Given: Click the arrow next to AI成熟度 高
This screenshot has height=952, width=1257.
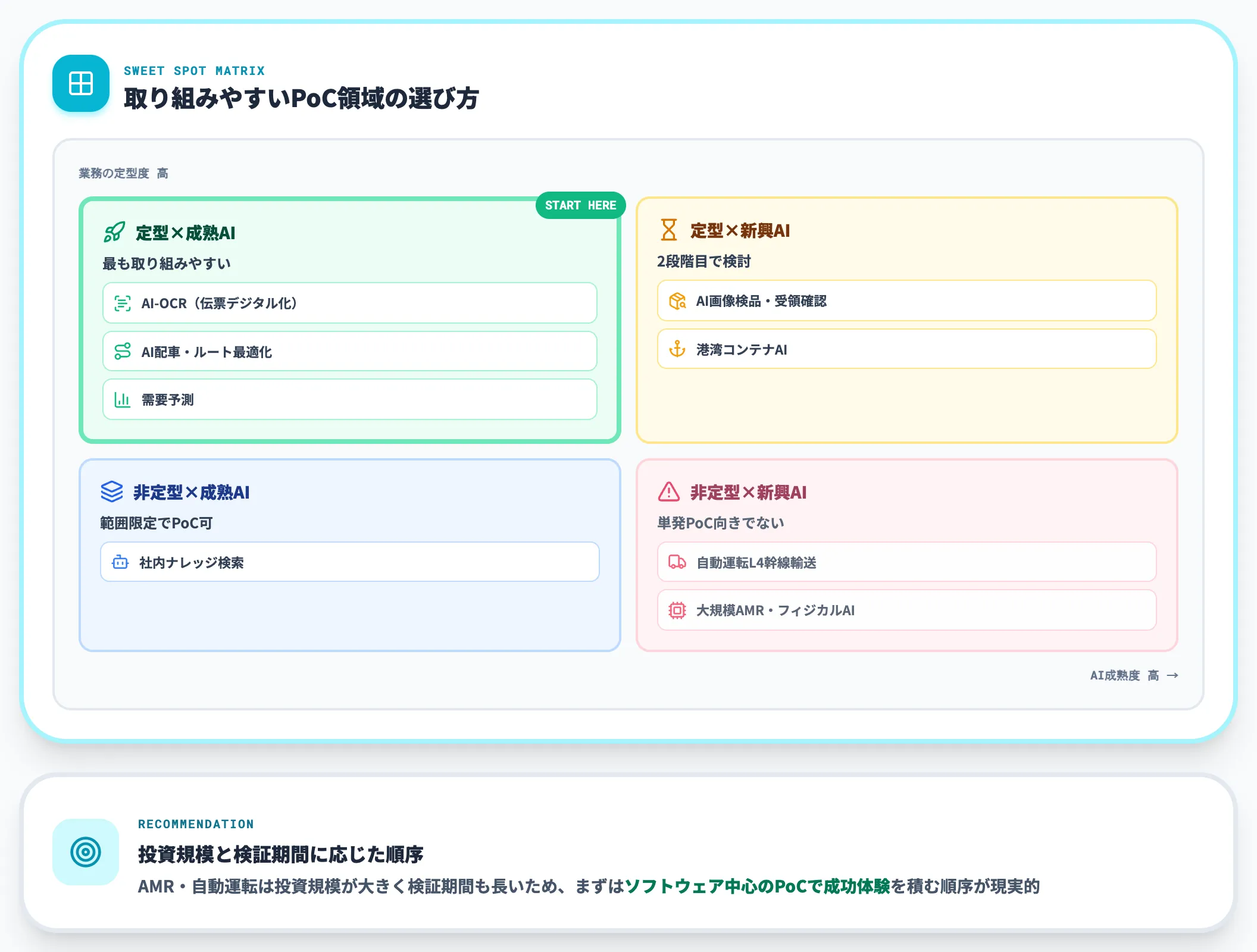Looking at the screenshot, I should coord(1172,675).
